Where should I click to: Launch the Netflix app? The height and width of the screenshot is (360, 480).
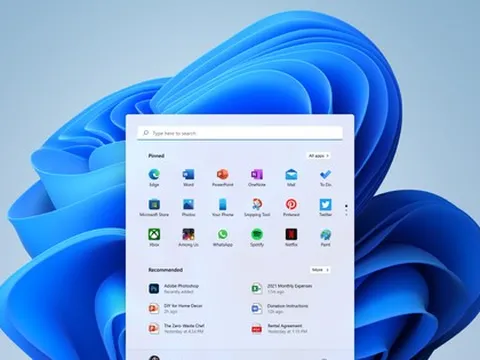[291, 238]
